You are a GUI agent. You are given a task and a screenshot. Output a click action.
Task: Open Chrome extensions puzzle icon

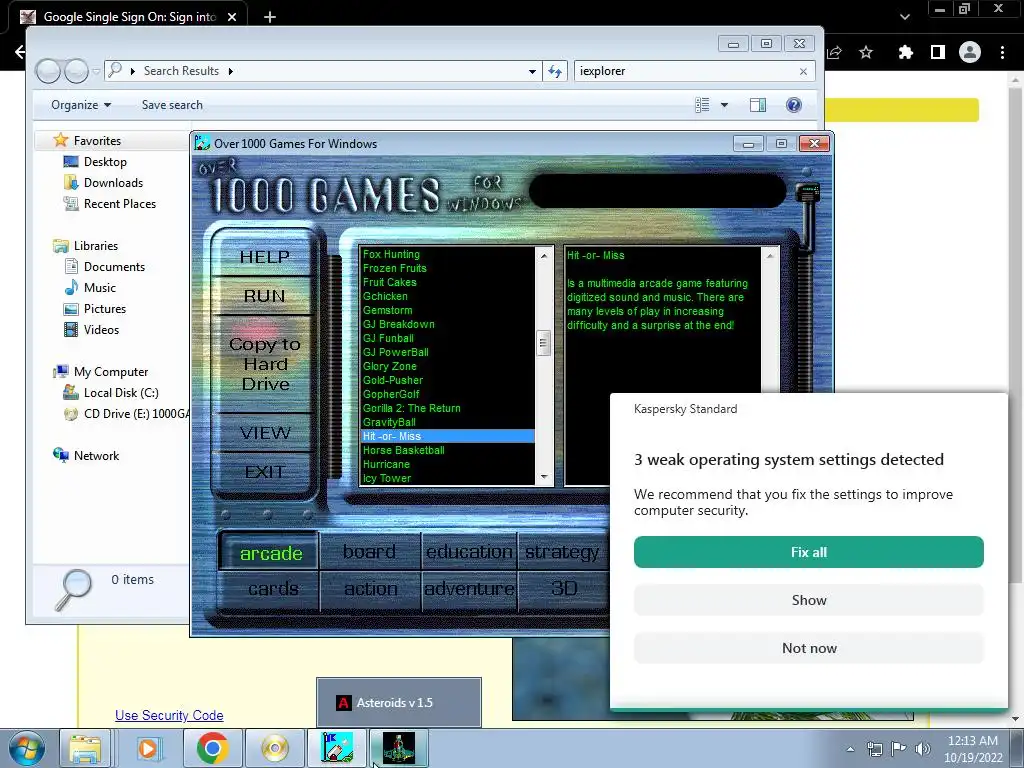(905, 52)
